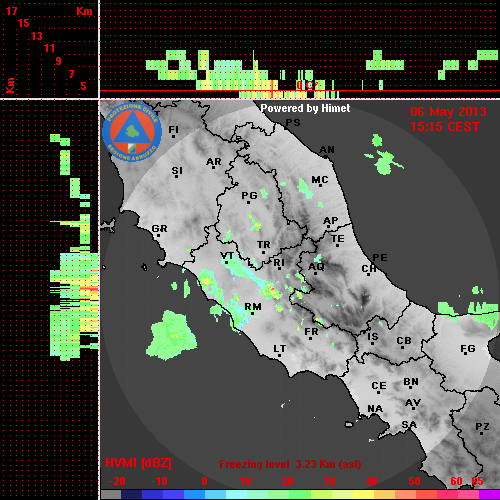Click the dark navy segment of the color scale
This screenshot has width=500, height=500.
point(131,495)
